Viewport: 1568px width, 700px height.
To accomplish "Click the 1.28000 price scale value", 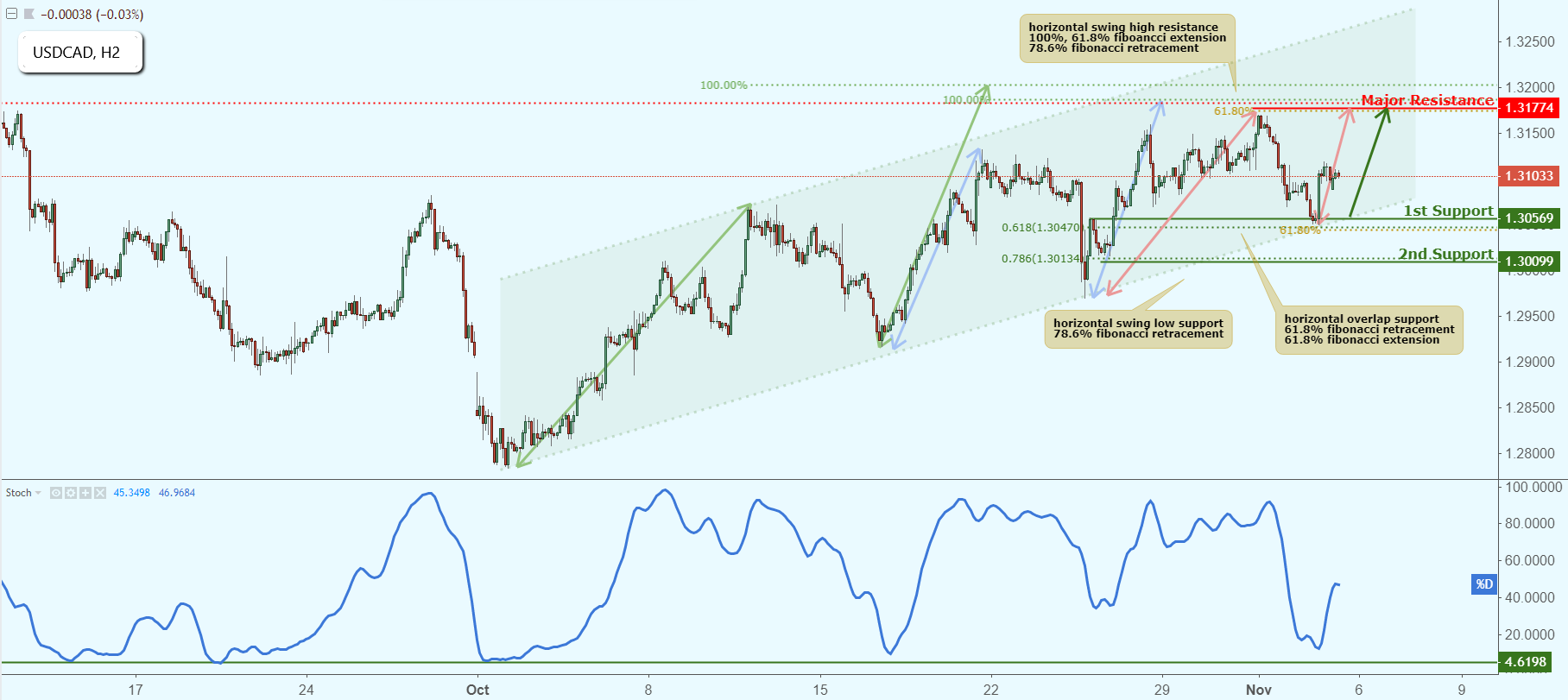I will (1529, 453).
